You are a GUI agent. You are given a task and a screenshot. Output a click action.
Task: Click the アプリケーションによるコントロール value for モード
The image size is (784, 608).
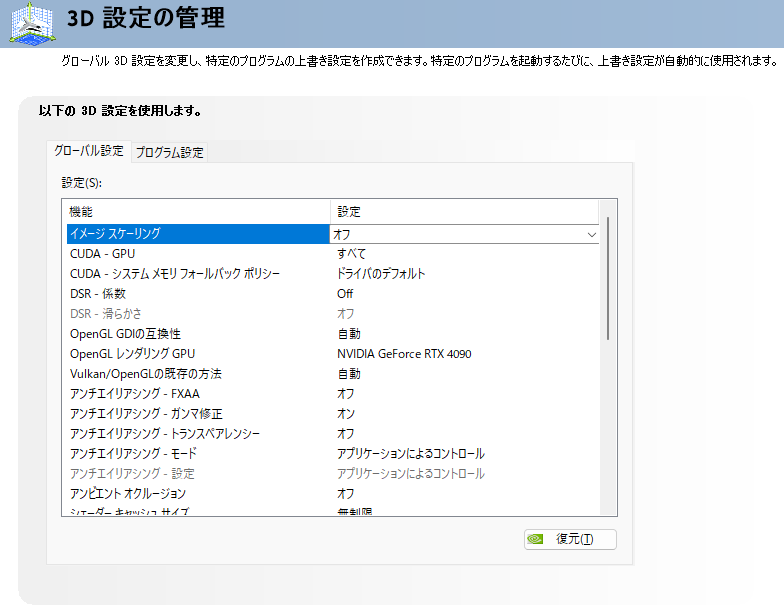click(411, 454)
